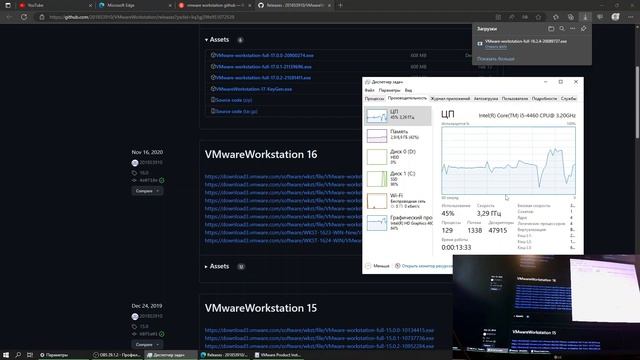The width and height of the screenshot is (640, 360).
Task: Click the search icon in Загрузки panel
Action: point(562,29)
